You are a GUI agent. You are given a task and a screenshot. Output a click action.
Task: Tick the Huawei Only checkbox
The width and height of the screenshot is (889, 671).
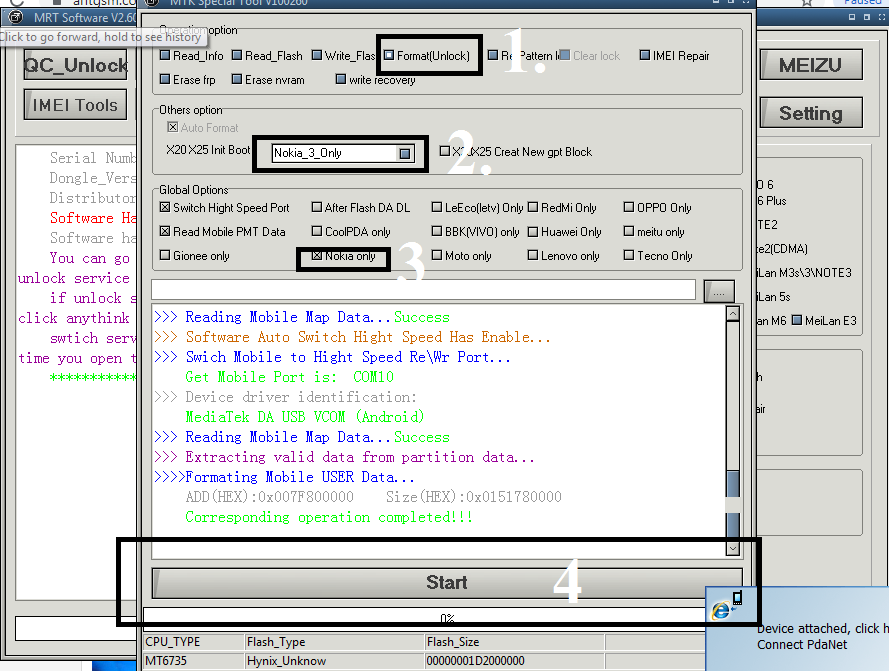(533, 231)
